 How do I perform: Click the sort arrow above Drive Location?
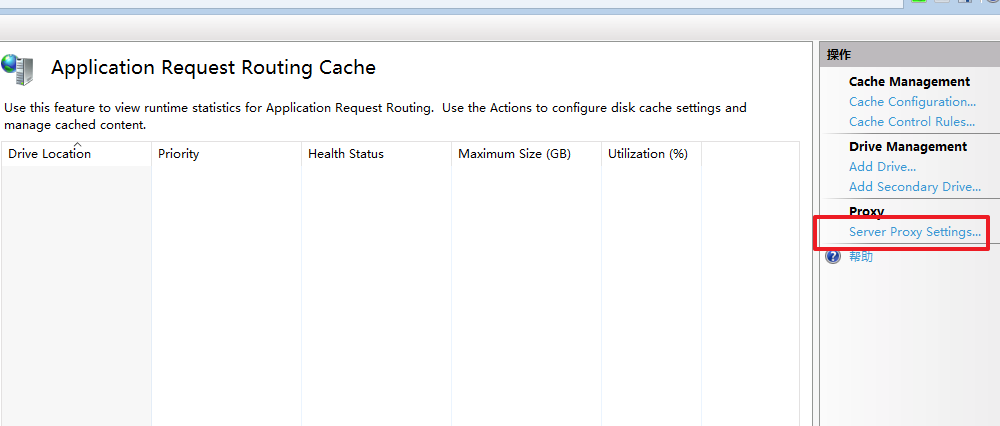(78, 145)
